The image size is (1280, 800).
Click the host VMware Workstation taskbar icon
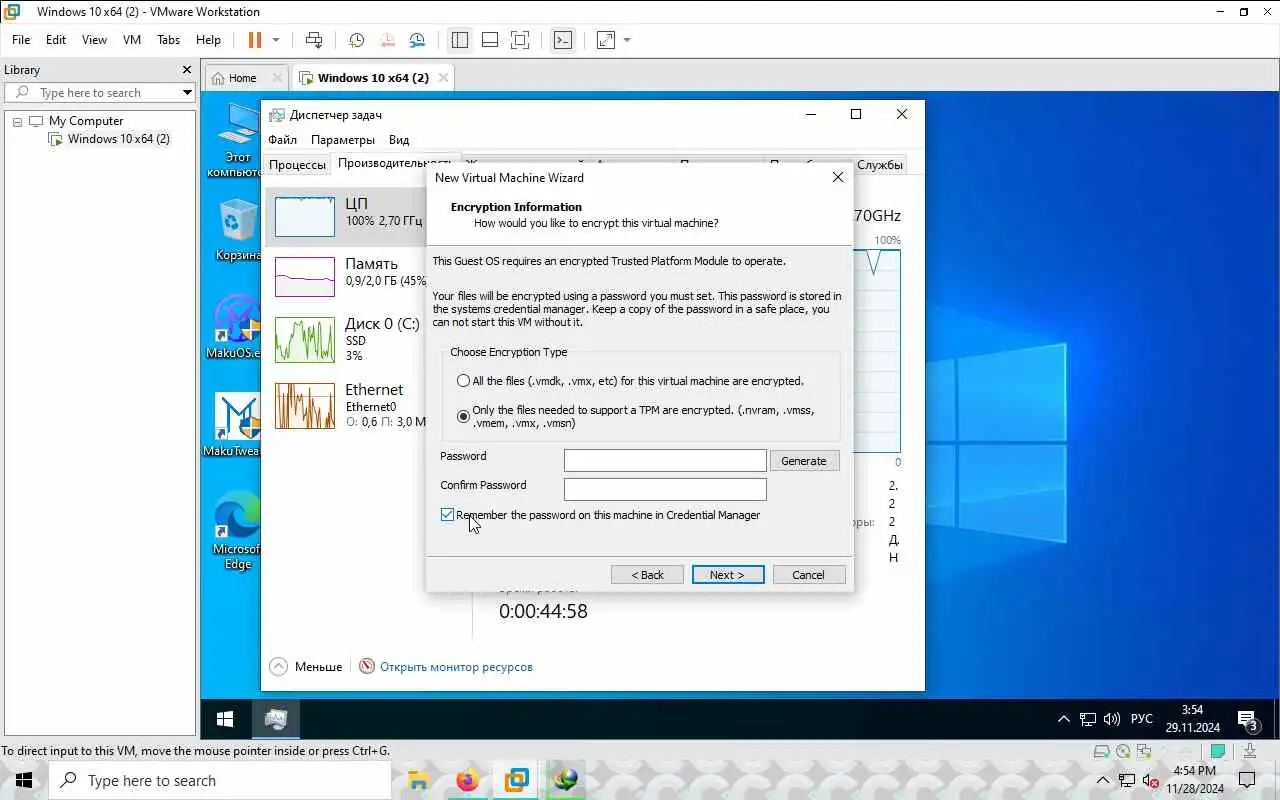pyautogui.click(x=516, y=780)
